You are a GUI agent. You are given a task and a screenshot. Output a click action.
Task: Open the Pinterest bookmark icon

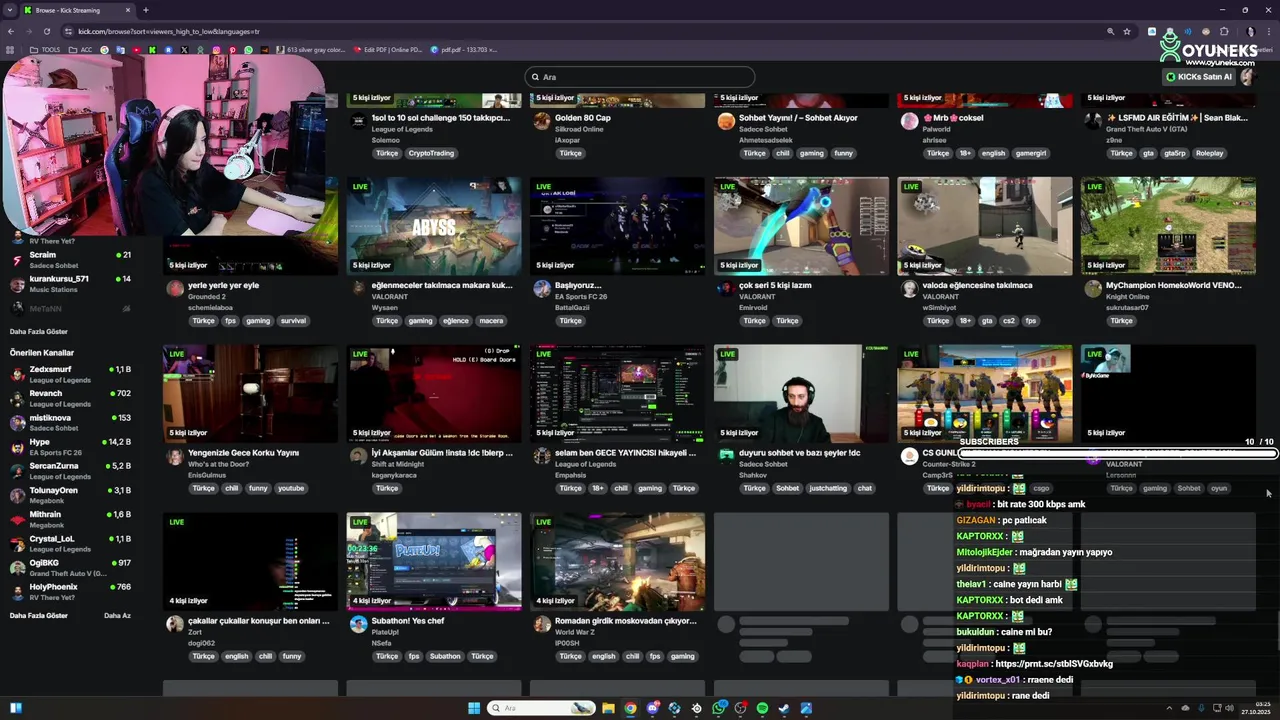[x=233, y=49]
